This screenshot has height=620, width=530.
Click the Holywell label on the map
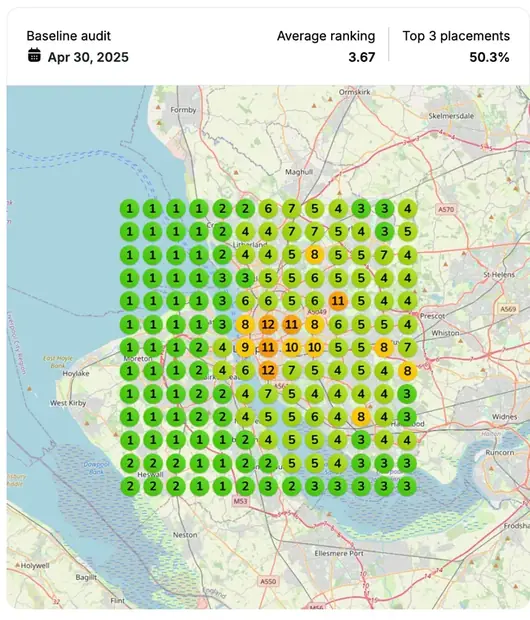[x=35, y=565]
